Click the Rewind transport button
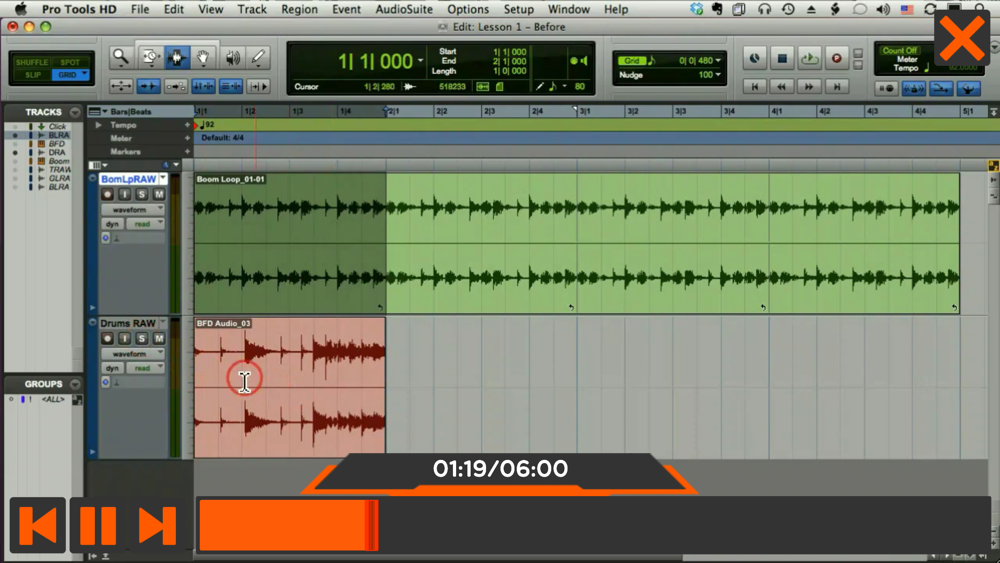This screenshot has width=1000, height=563. coord(782,86)
